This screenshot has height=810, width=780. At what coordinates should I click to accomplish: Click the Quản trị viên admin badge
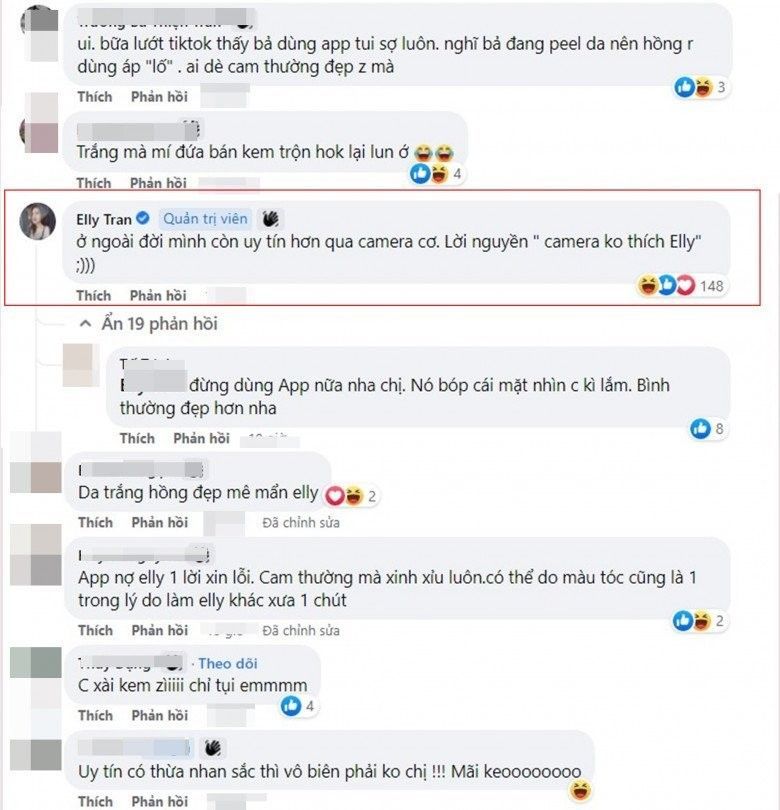[205, 219]
